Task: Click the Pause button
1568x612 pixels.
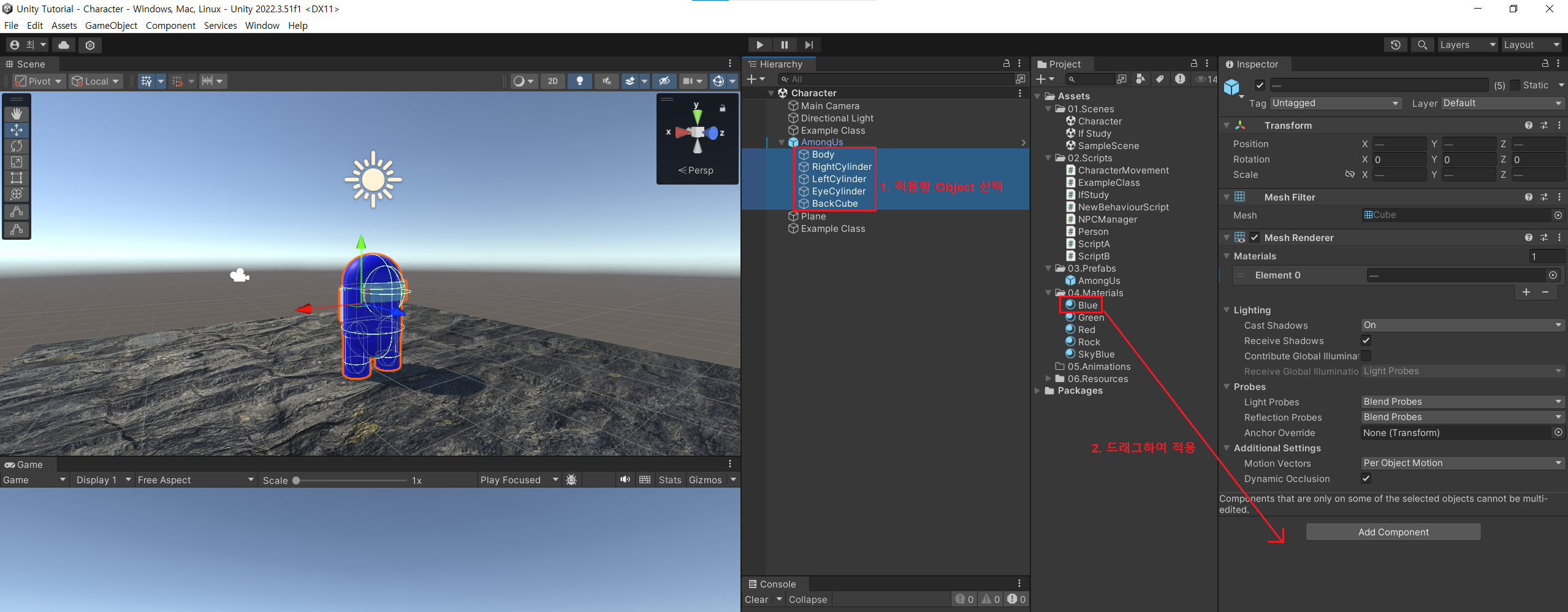Action: click(784, 45)
